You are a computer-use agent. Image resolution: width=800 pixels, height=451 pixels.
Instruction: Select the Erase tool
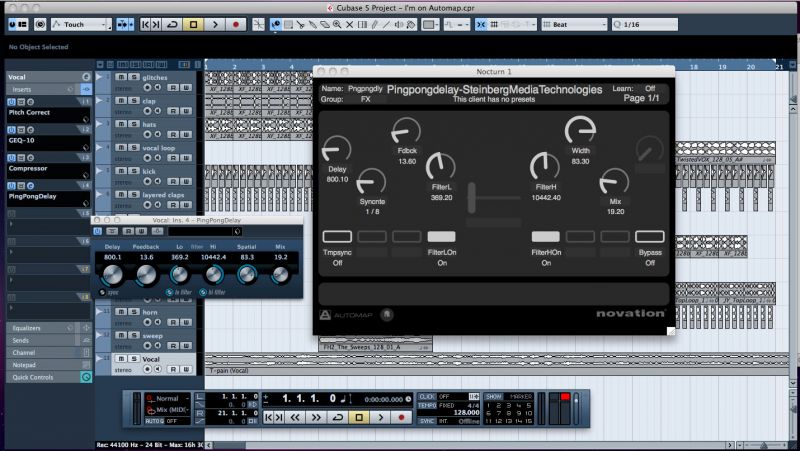click(x=325, y=24)
